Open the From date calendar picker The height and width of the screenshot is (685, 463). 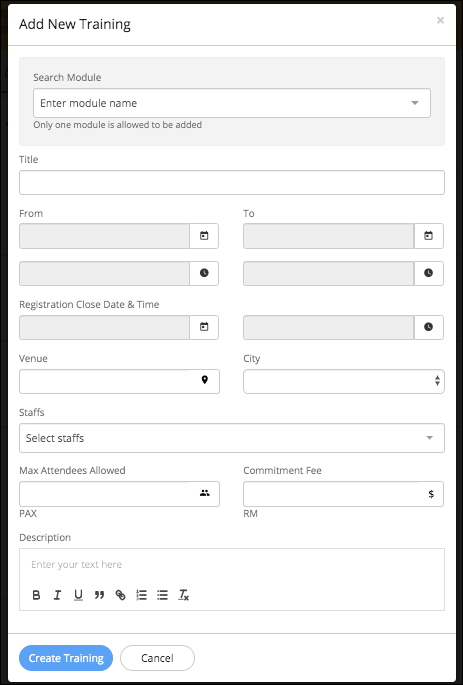click(204, 236)
